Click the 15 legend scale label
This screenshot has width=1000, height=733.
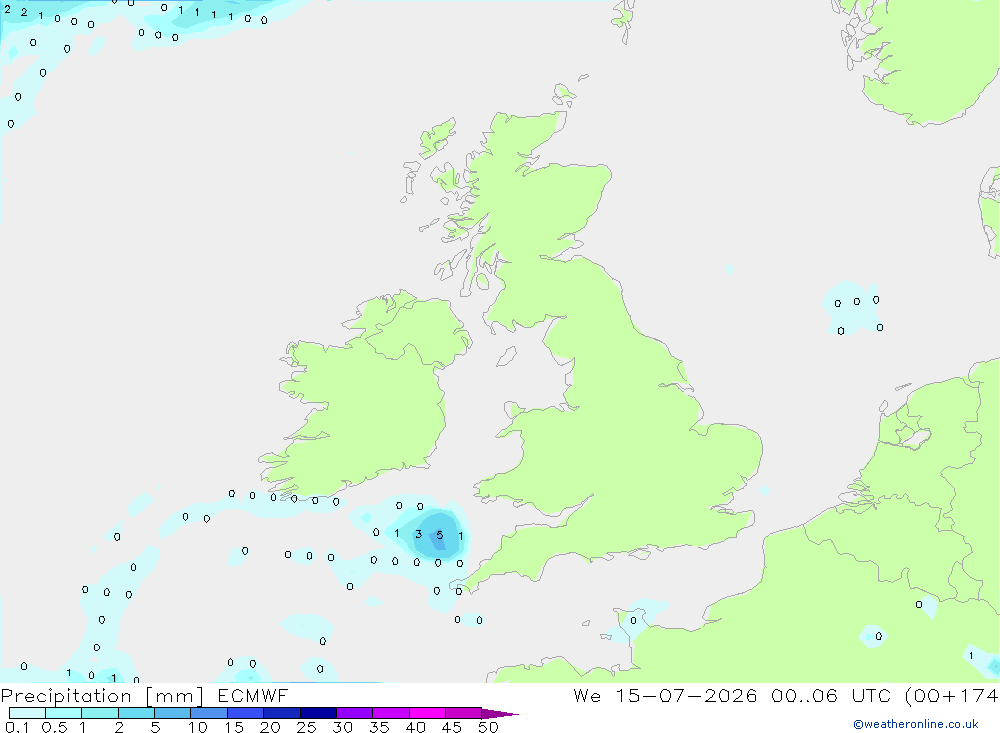[234, 727]
